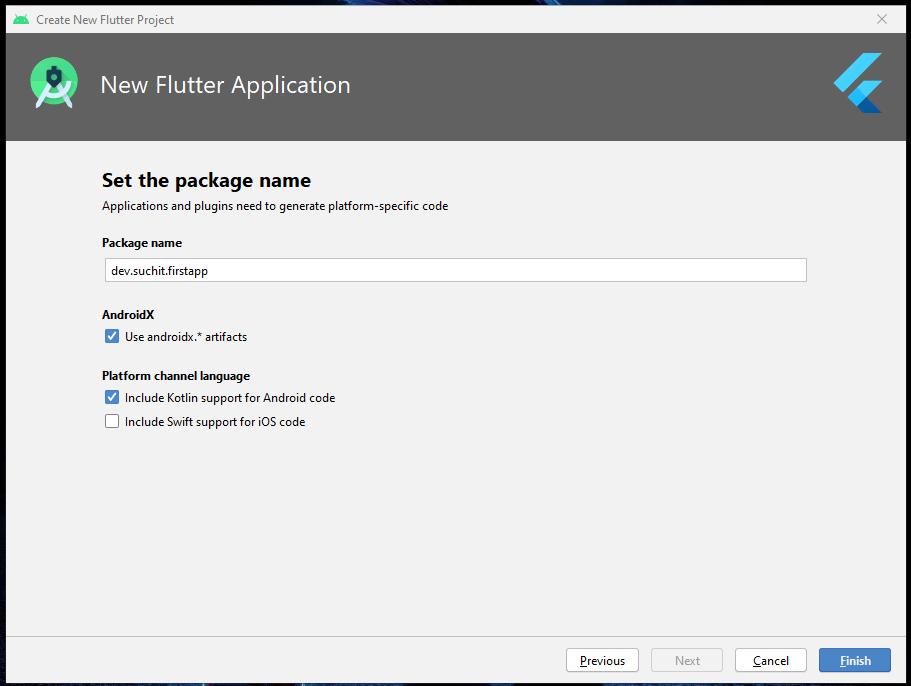The image size is (911, 686).
Task: Click the Previous button
Action: 602,660
